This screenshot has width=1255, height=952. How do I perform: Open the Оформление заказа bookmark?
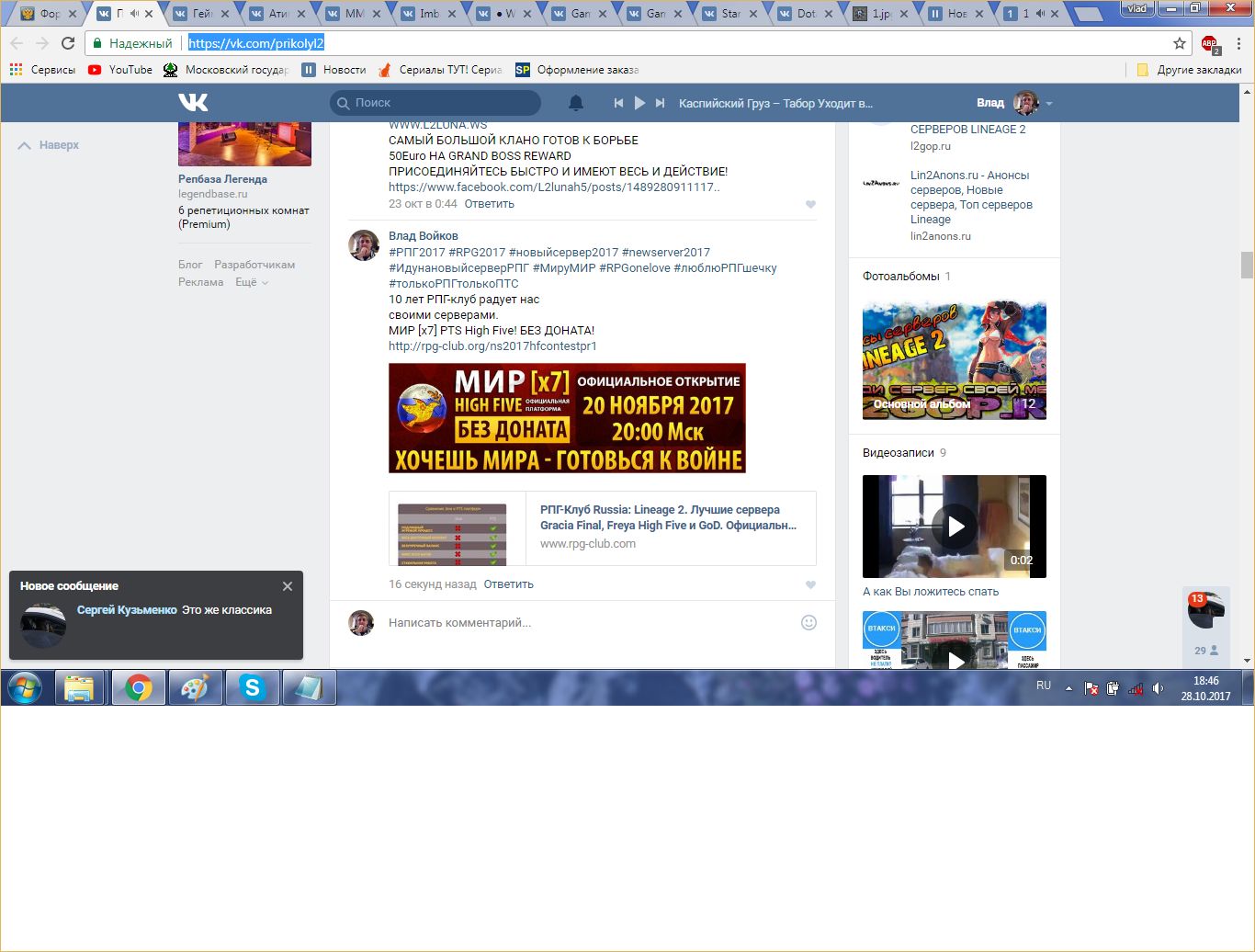[577, 70]
